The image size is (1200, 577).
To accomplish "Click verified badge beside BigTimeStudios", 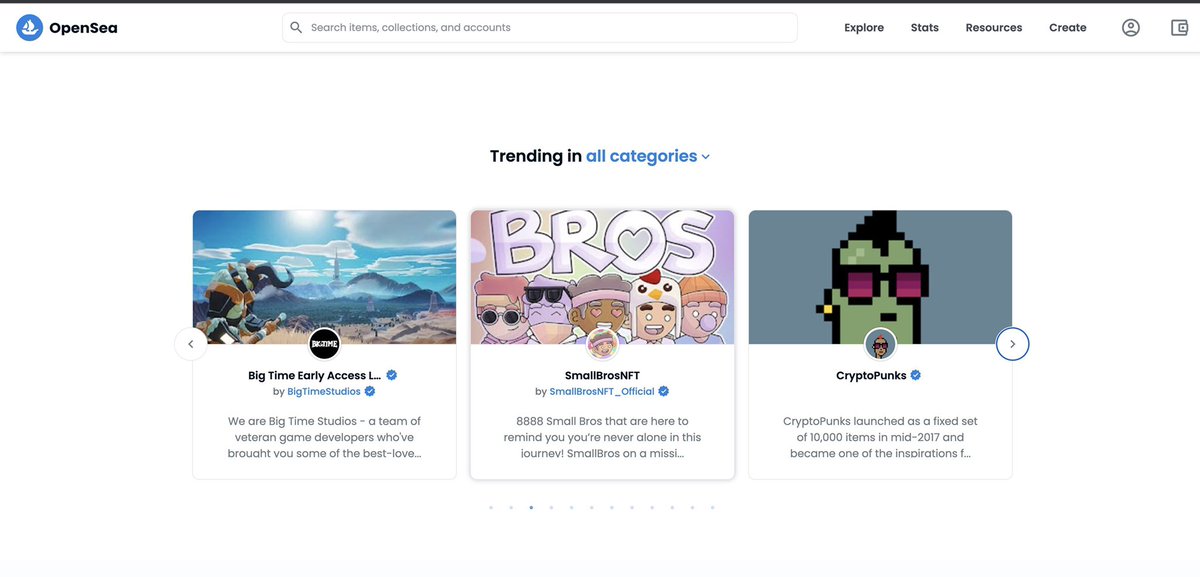I will point(370,391).
